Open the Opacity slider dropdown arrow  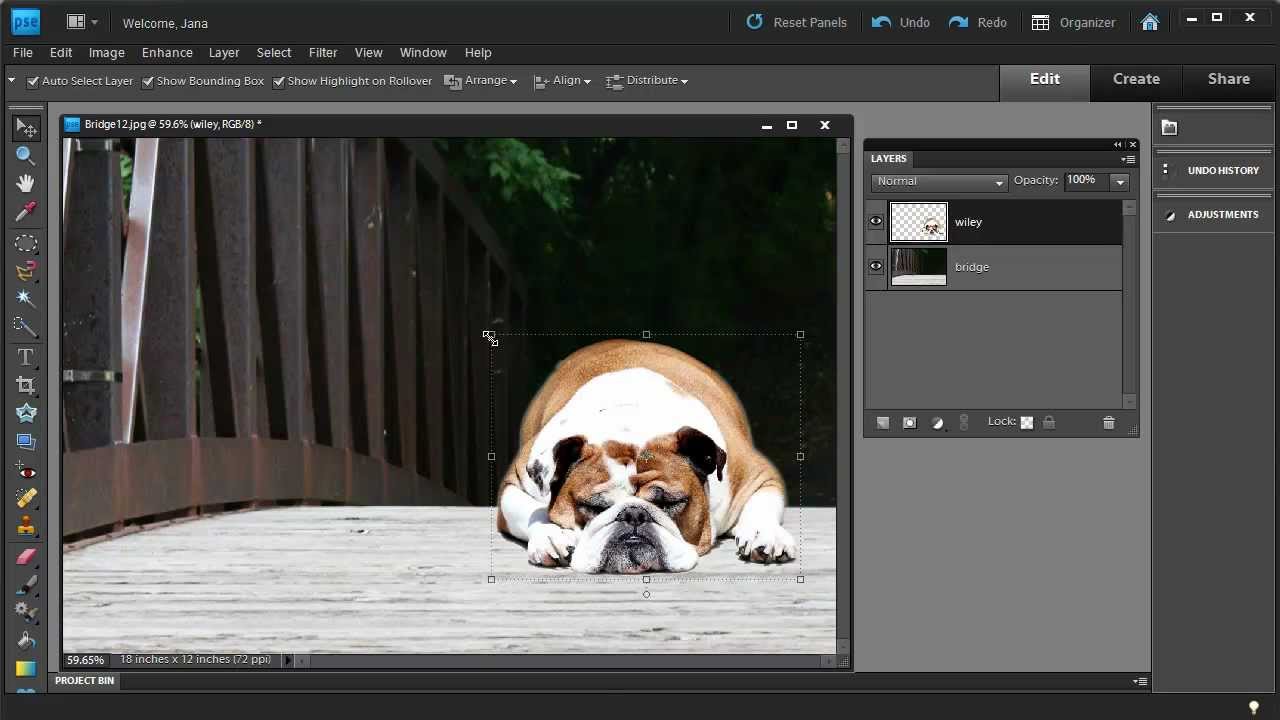(1120, 182)
